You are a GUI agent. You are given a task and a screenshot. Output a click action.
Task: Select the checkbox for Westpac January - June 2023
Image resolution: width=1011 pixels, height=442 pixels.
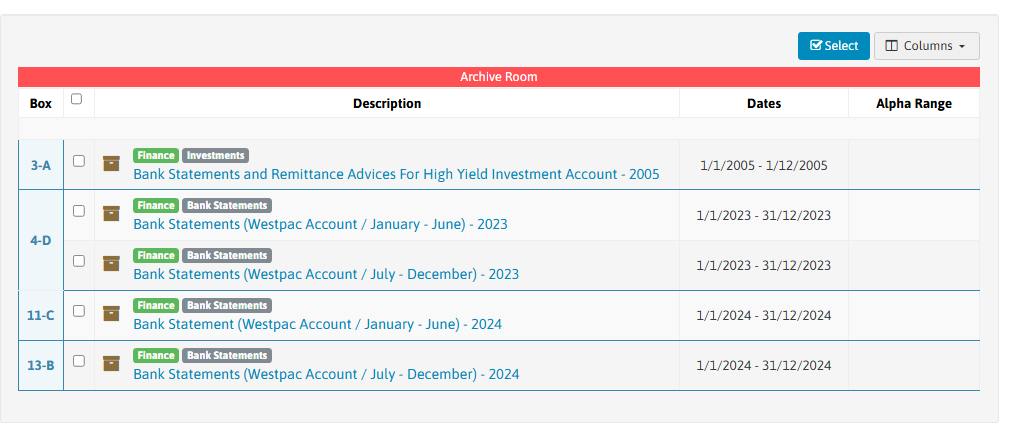(79, 211)
